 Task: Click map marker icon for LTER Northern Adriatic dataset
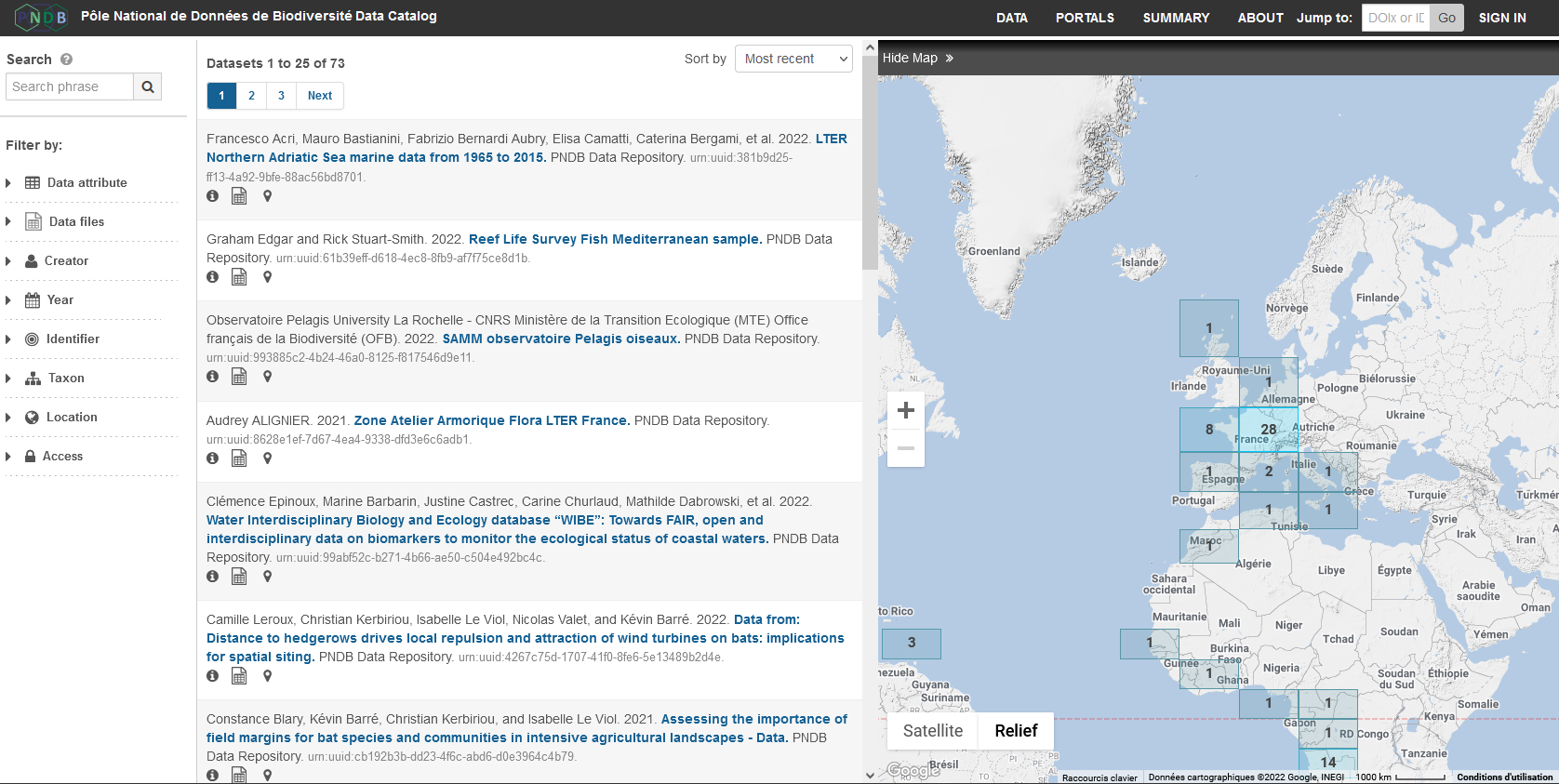coord(267,196)
